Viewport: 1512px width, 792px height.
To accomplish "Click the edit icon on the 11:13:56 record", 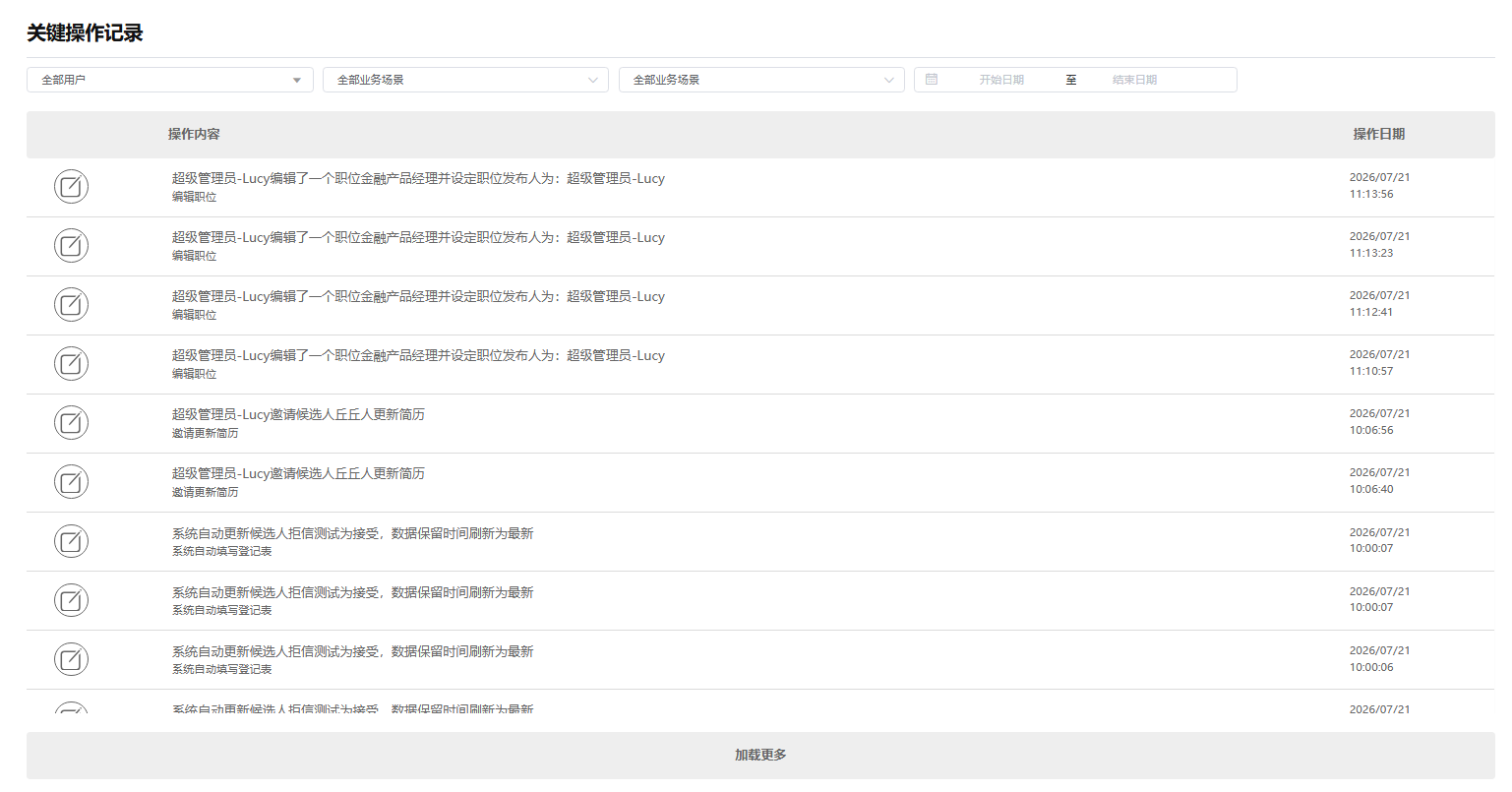I will click(x=71, y=186).
